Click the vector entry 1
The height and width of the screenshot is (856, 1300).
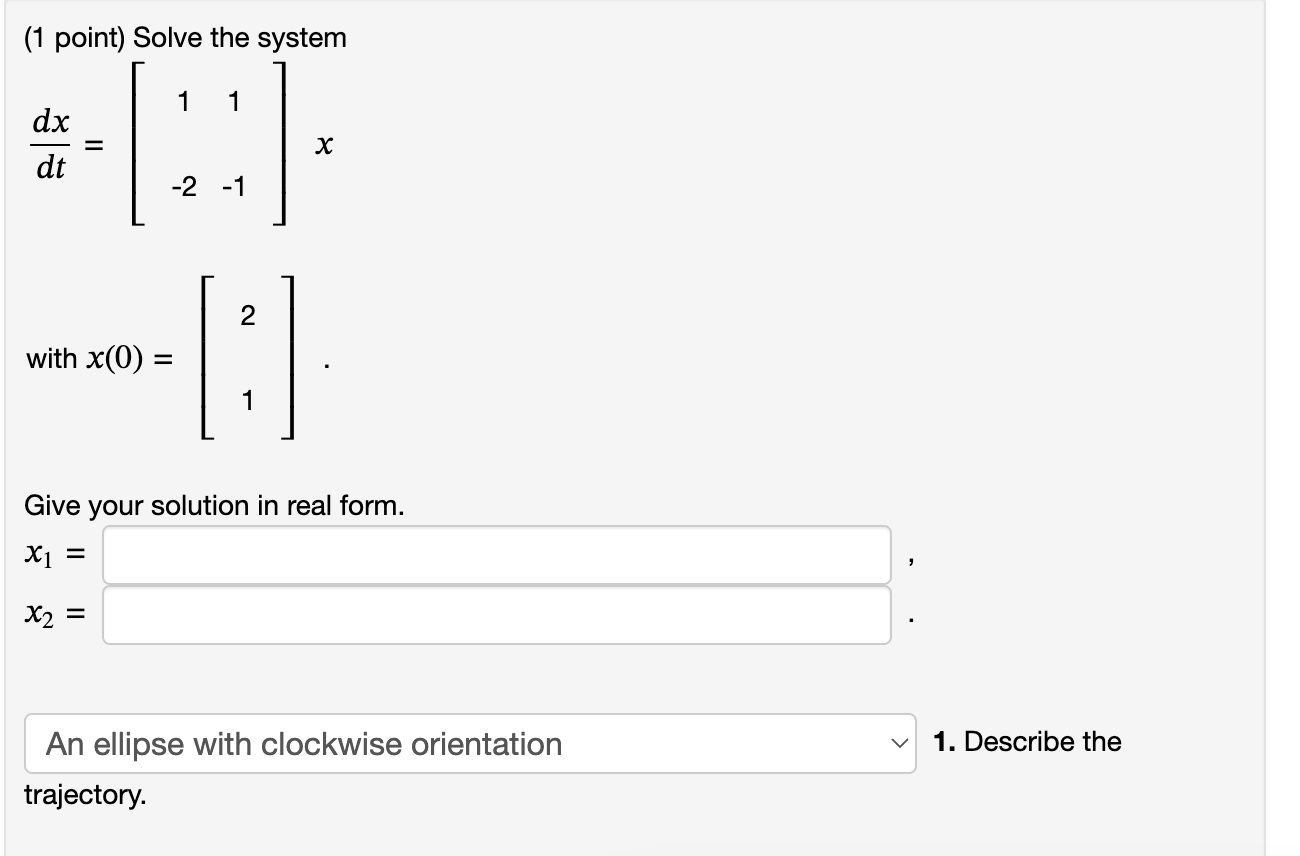[x=247, y=399]
